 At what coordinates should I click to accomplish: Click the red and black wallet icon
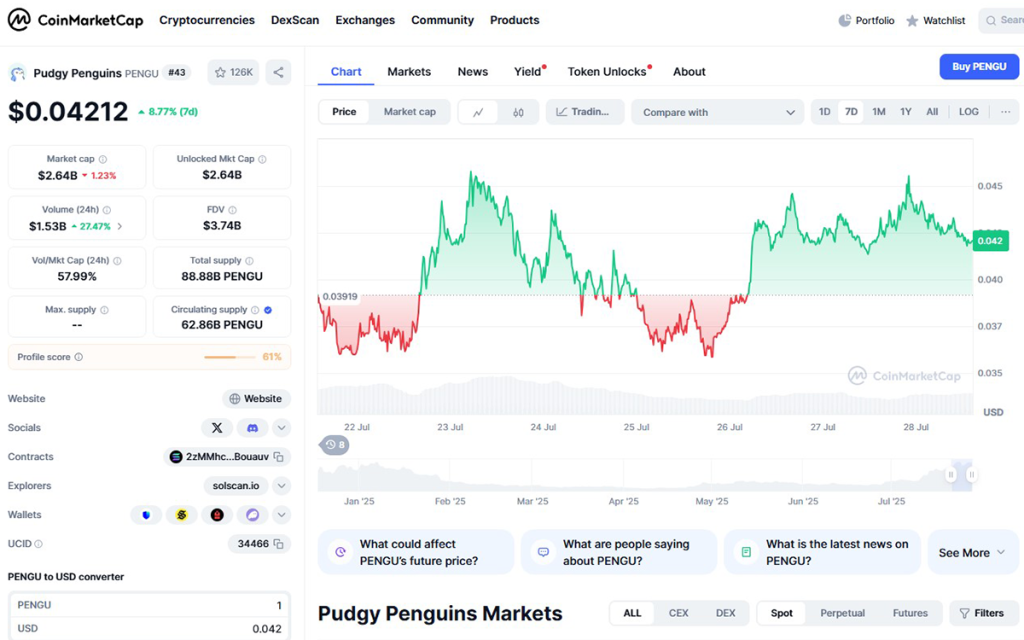217,515
